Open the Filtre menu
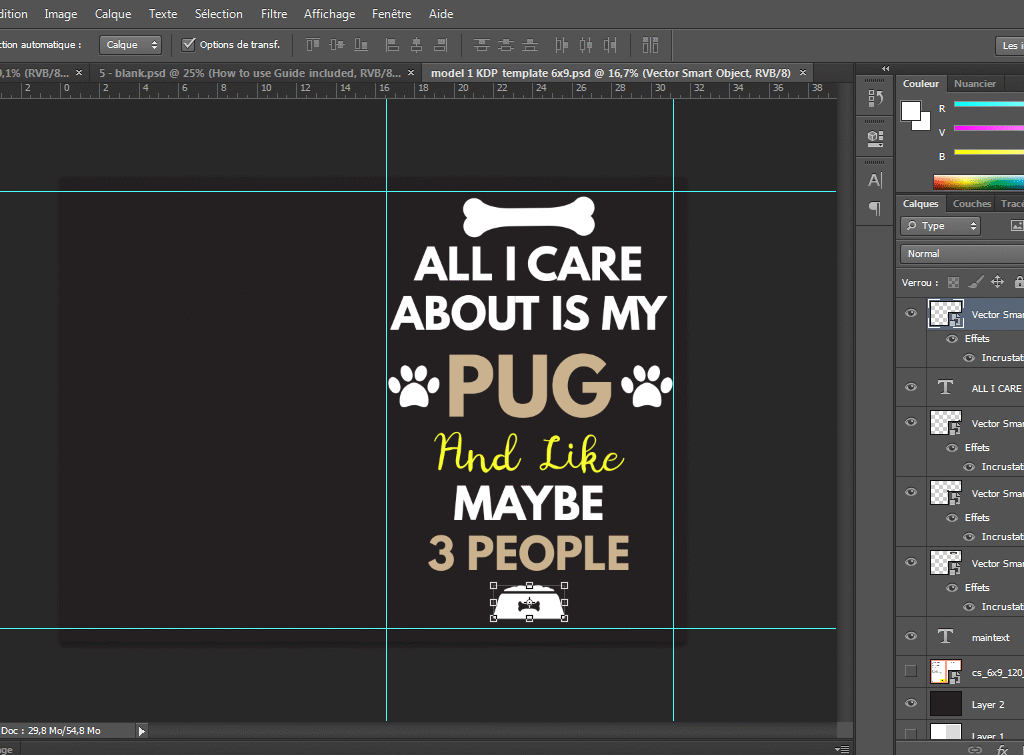This screenshot has height=755, width=1024. point(273,14)
